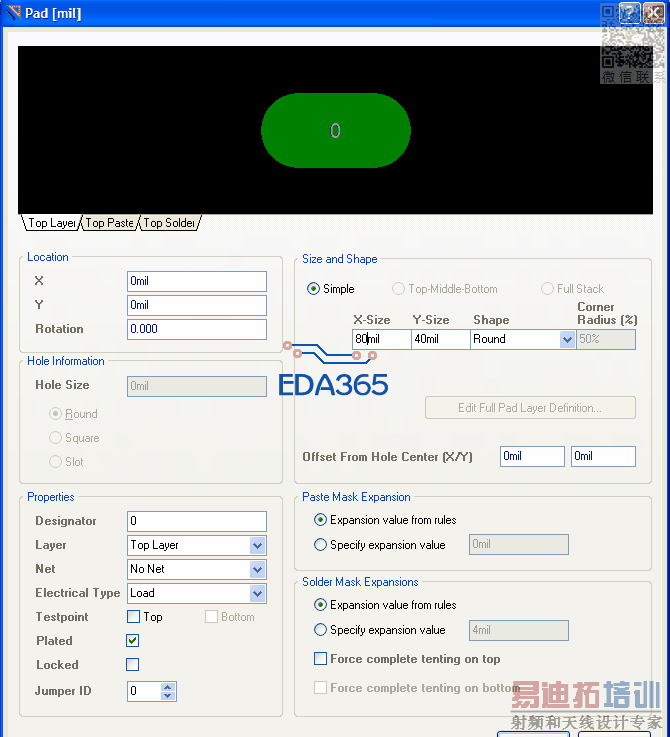Click the Y offset from hole center field

pyautogui.click(x=603, y=456)
